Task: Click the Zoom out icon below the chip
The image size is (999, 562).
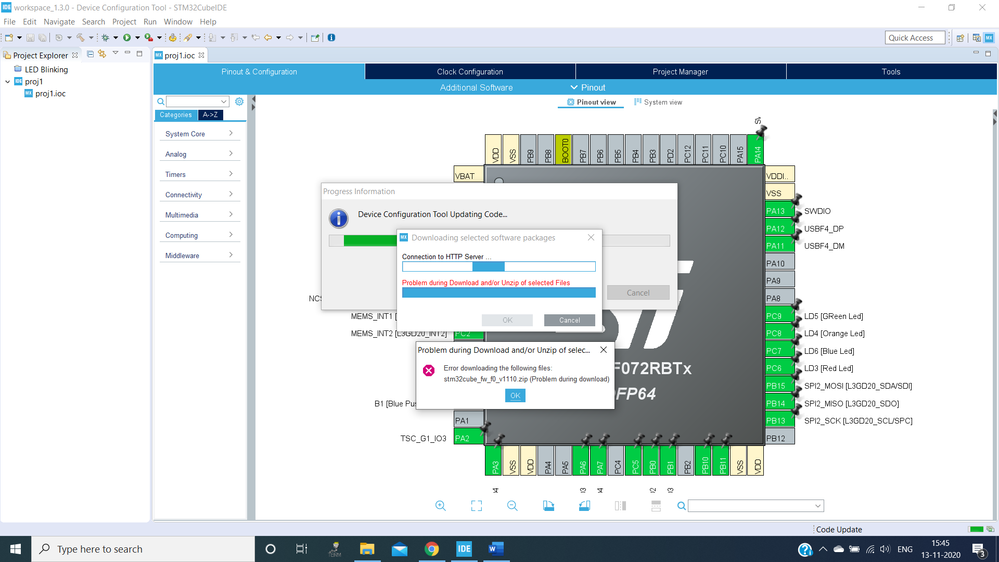Action: [512, 505]
